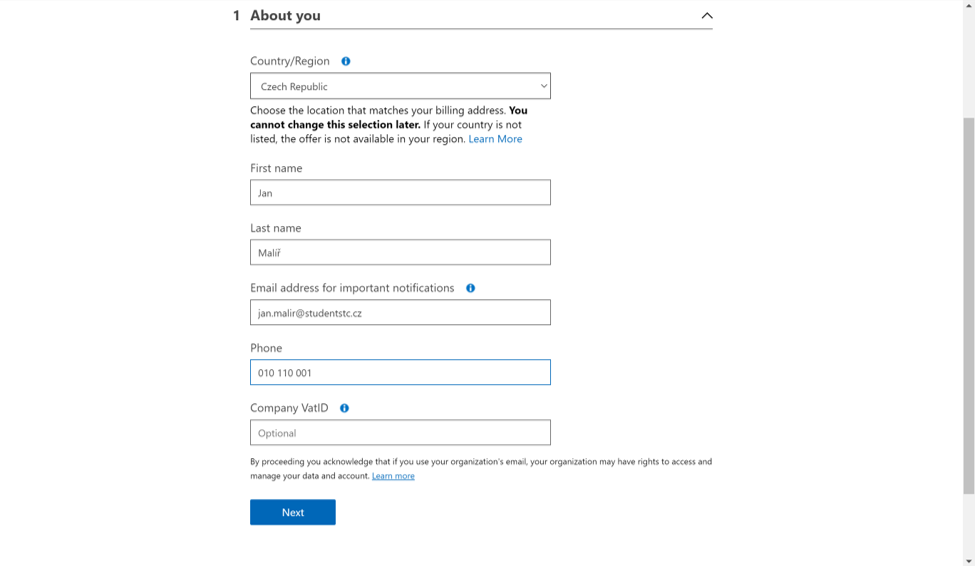This screenshot has width=975, height=566.
Task: Click the 'About you' heading text
Action: [x=285, y=16]
